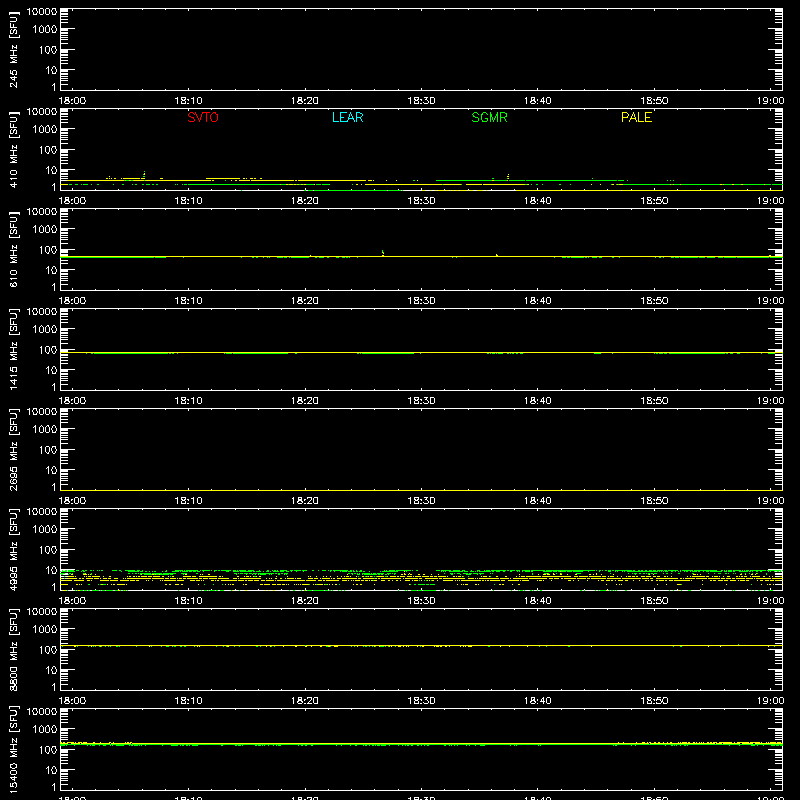Click 18:10 tick label under 2695 MHz panel
This screenshot has width=800, height=800.
click(x=189, y=501)
